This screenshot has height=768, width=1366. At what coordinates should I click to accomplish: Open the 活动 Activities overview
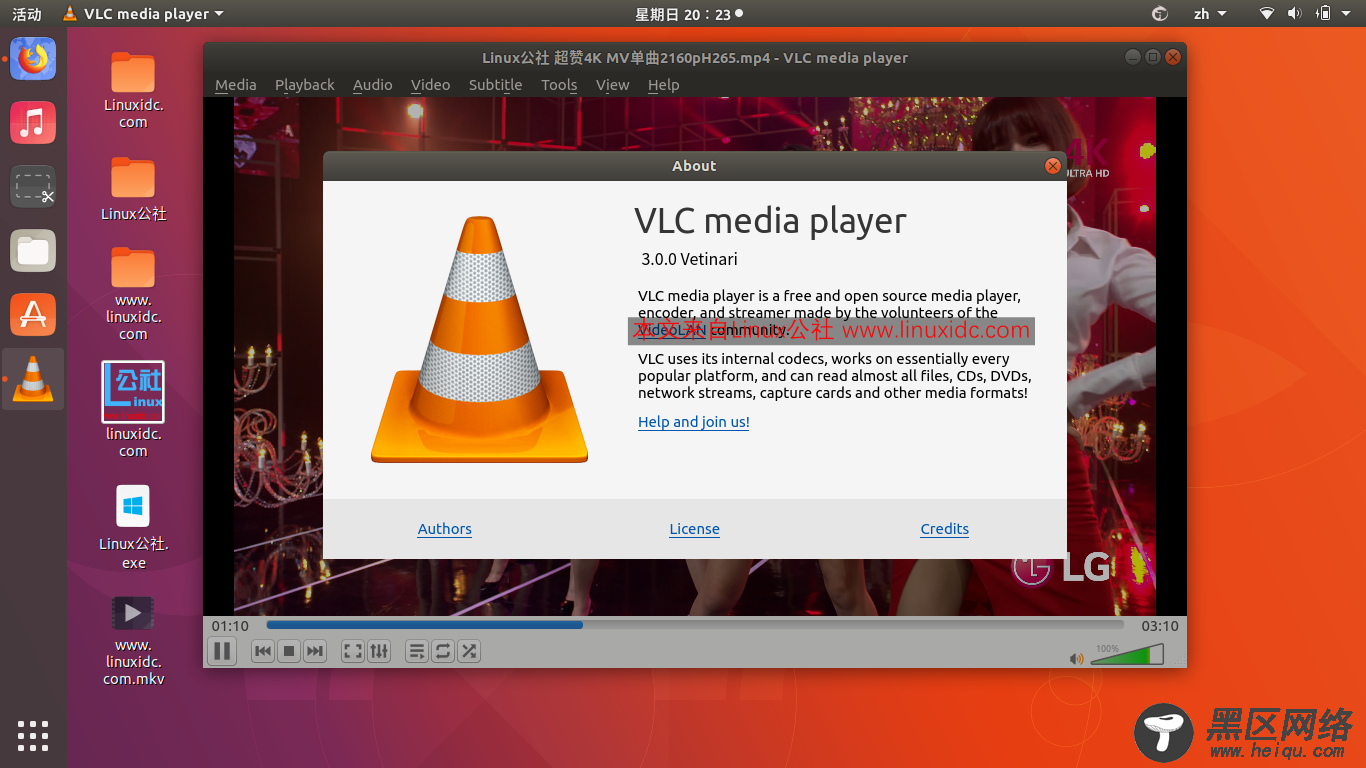click(x=27, y=14)
